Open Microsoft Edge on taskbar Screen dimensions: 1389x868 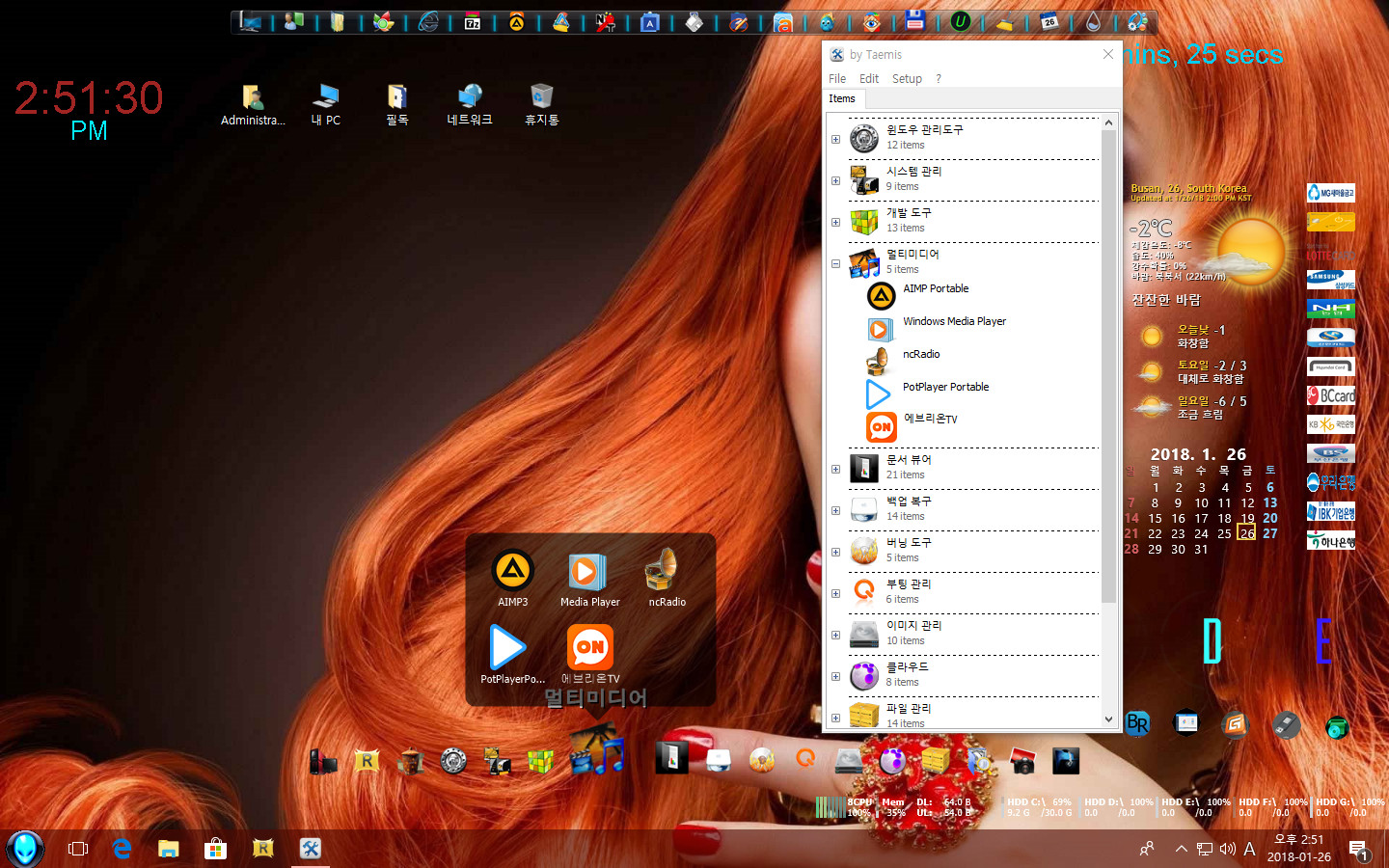pos(123,849)
